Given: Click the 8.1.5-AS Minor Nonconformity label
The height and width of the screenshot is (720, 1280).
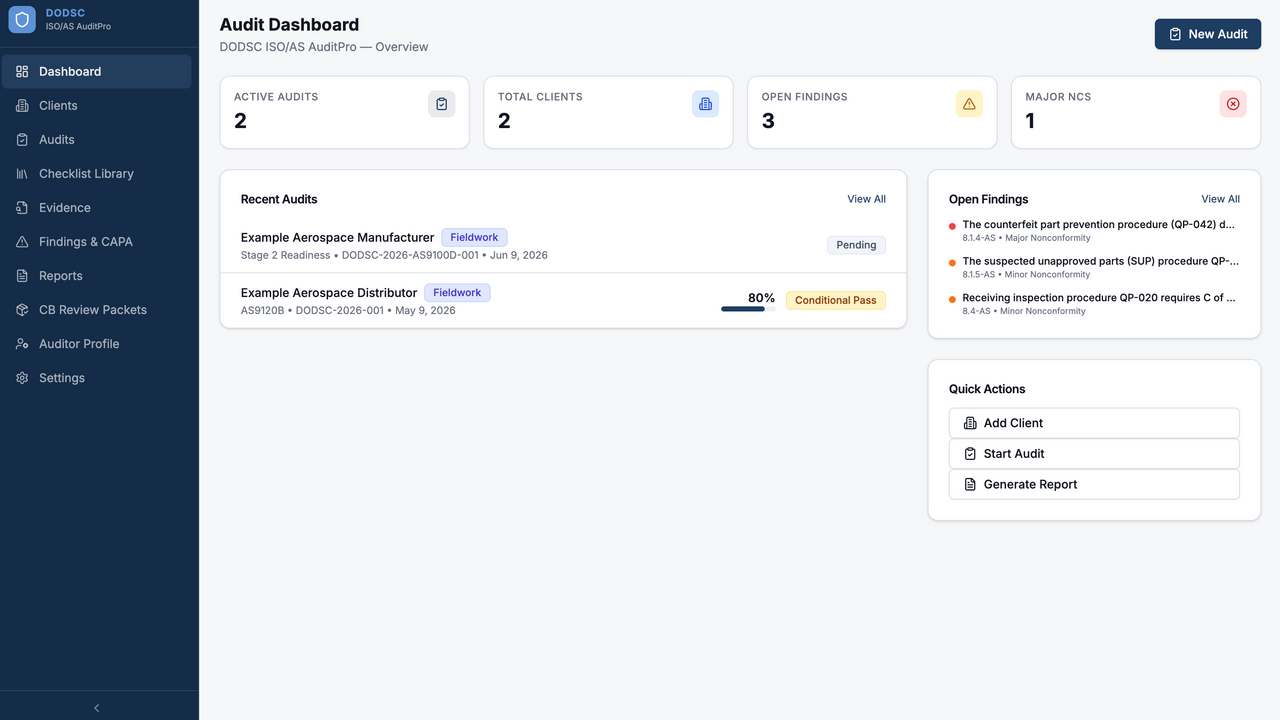Looking at the screenshot, I should pos(1026,274).
